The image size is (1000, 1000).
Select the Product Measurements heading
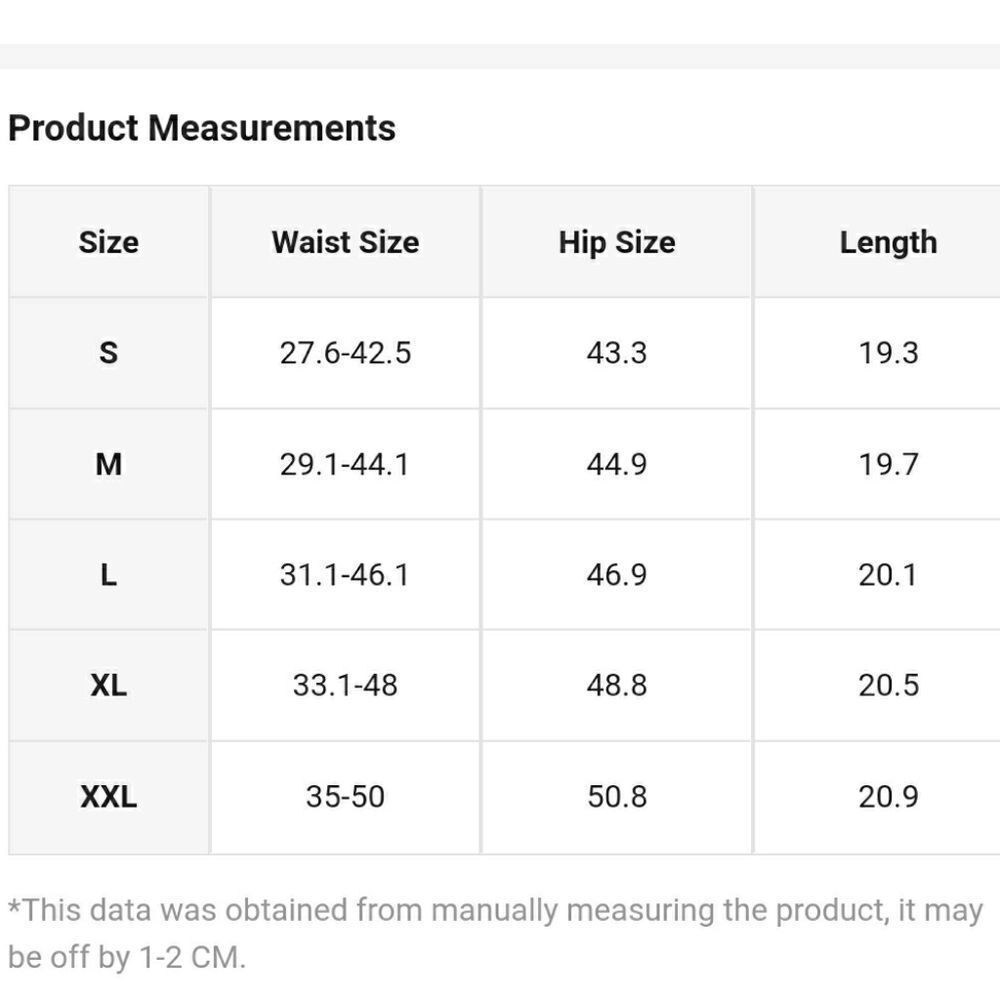(x=202, y=128)
